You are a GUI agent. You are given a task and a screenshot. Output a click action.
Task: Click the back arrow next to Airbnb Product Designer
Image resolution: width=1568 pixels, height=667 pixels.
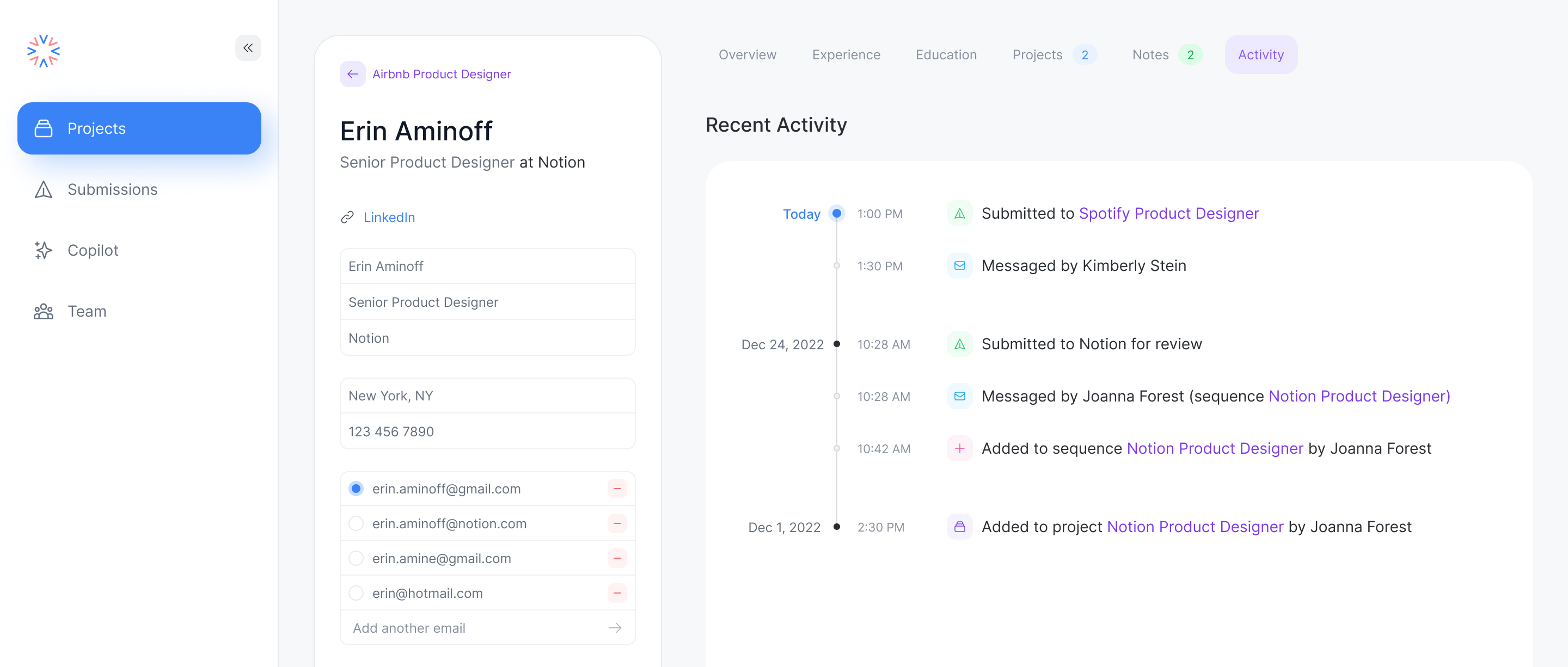[352, 74]
